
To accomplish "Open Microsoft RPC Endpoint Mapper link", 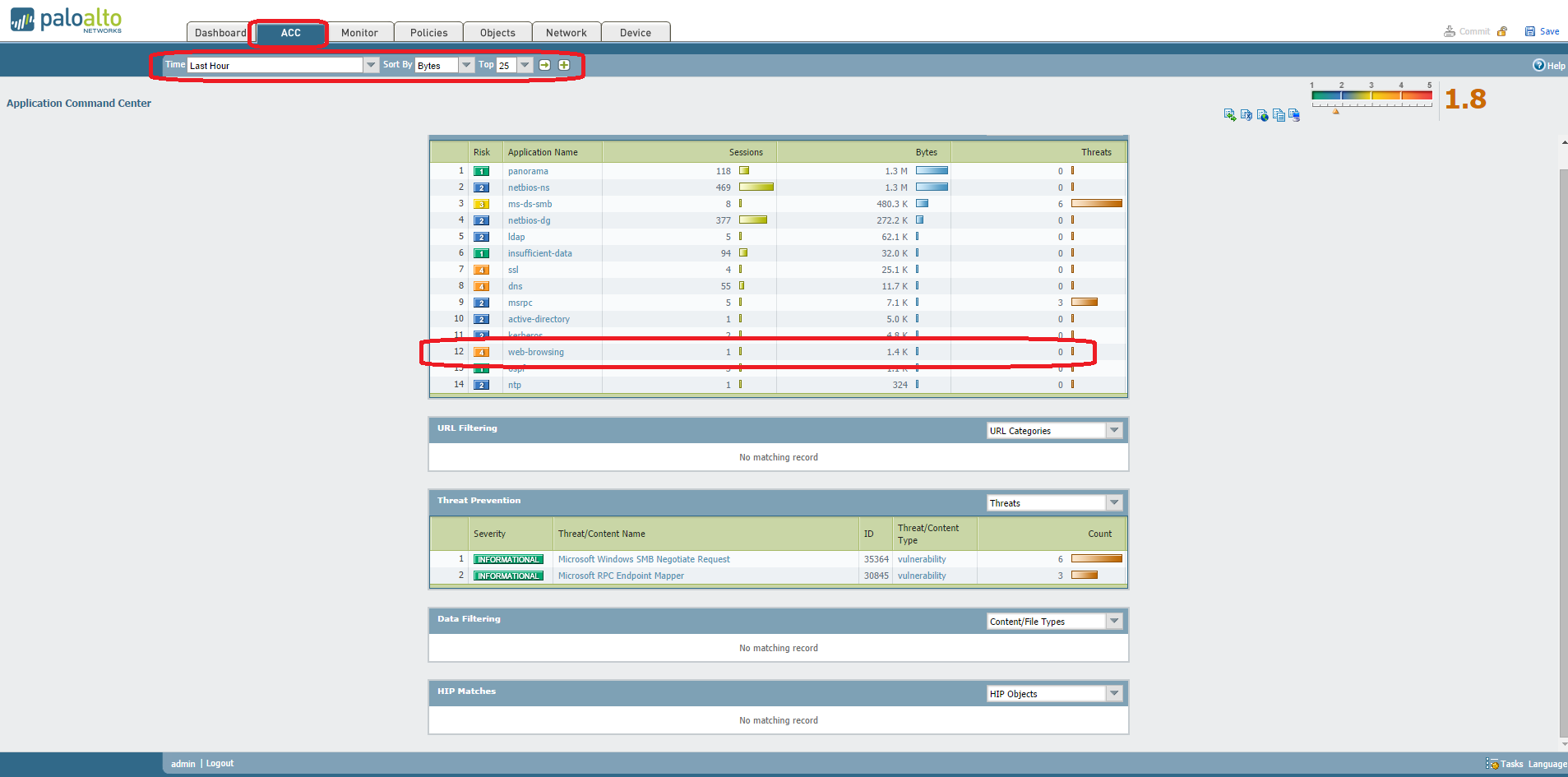I will pos(621,576).
